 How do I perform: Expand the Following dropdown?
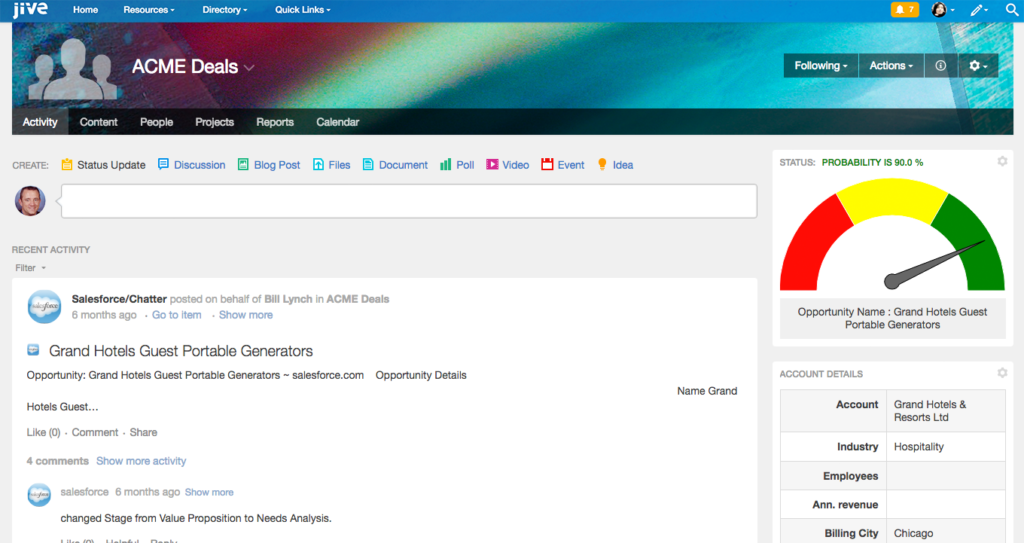(820, 66)
